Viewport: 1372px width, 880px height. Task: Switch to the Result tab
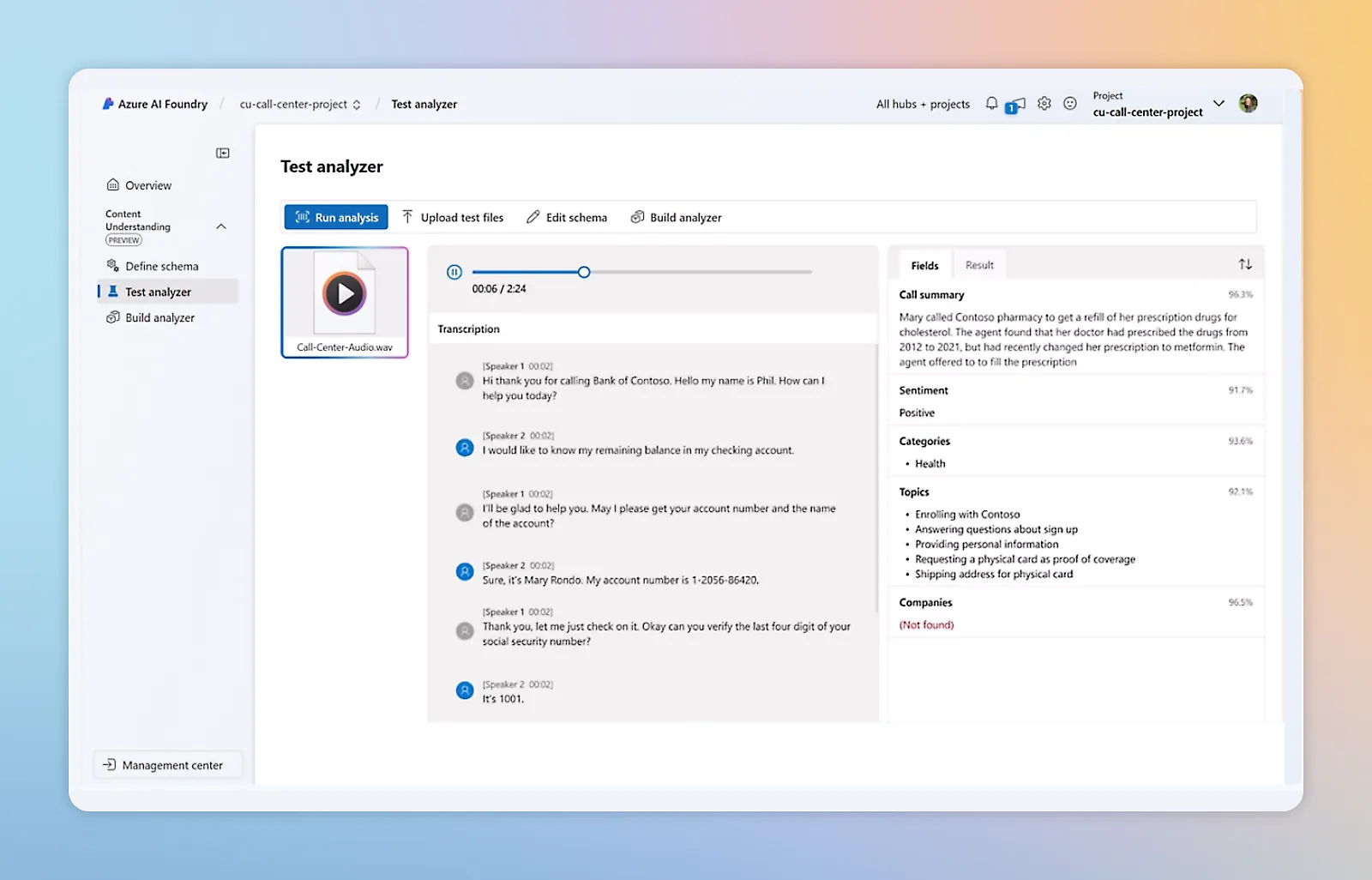pos(979,265)
